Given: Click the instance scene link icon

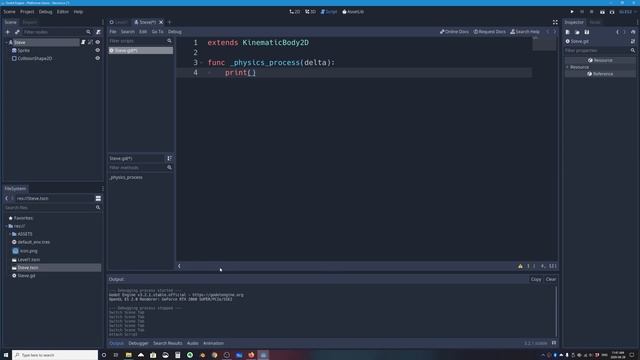Looking at the screenshot, I should [x=17, y=32].
